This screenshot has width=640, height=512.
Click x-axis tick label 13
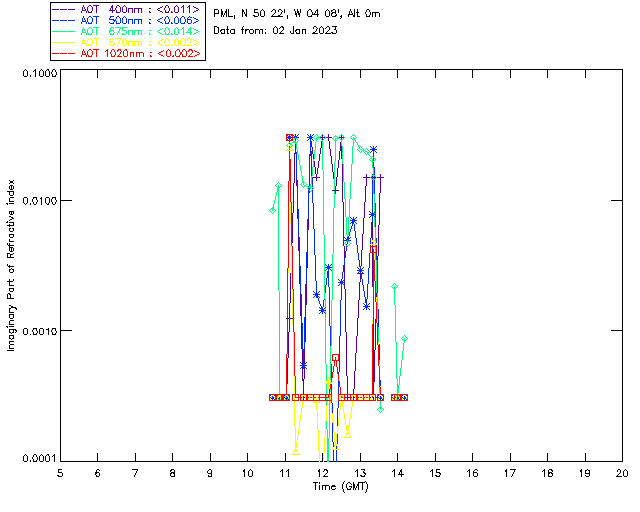360,473
